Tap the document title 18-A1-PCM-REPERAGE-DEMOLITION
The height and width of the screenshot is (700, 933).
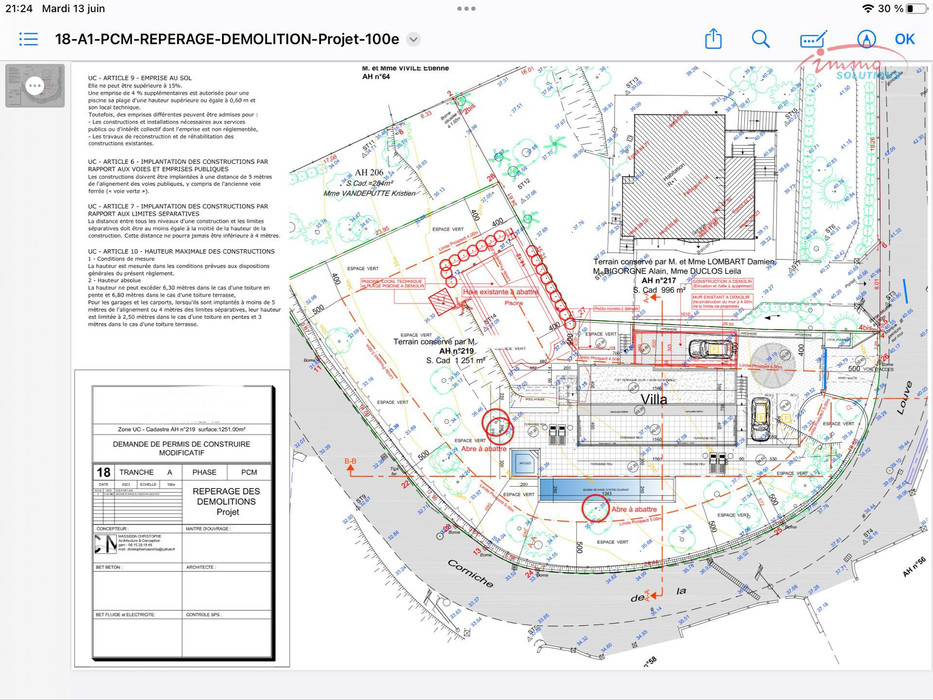(x=227, y=40)
